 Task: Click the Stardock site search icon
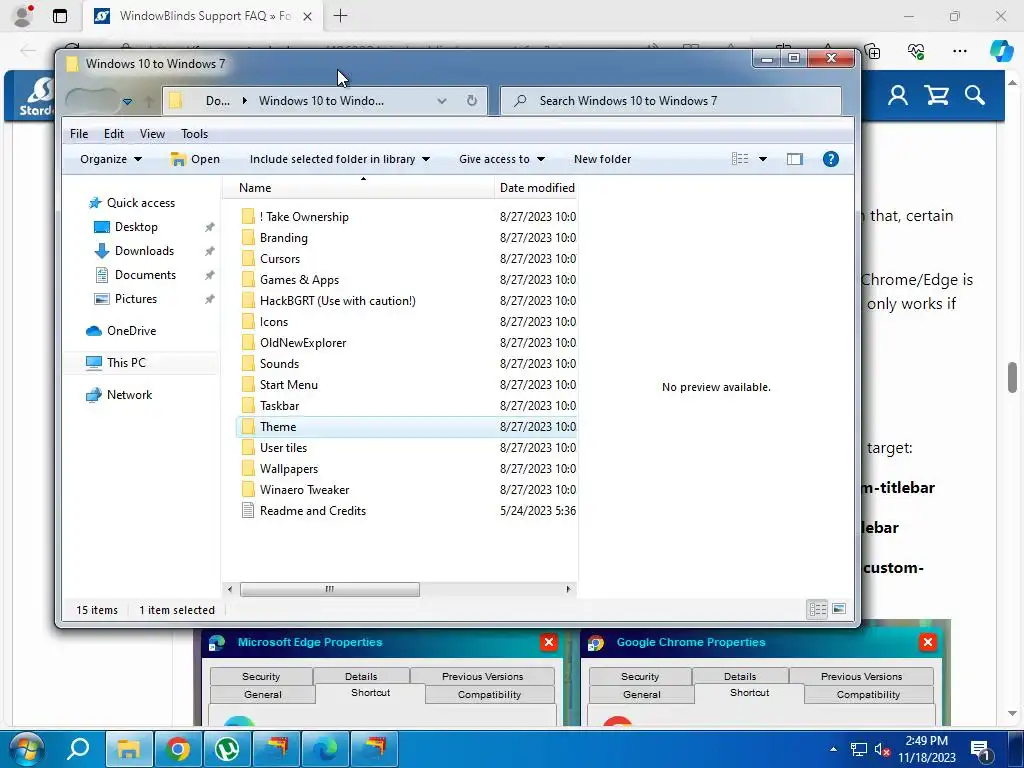click(x=974, y=95)
